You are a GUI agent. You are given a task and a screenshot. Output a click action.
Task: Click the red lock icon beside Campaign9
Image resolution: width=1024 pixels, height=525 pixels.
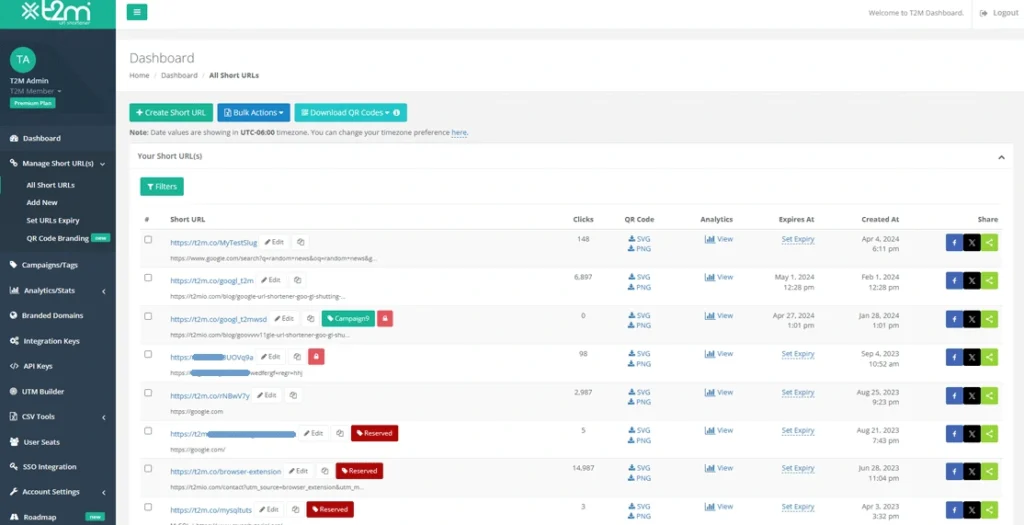click(385, 318)
